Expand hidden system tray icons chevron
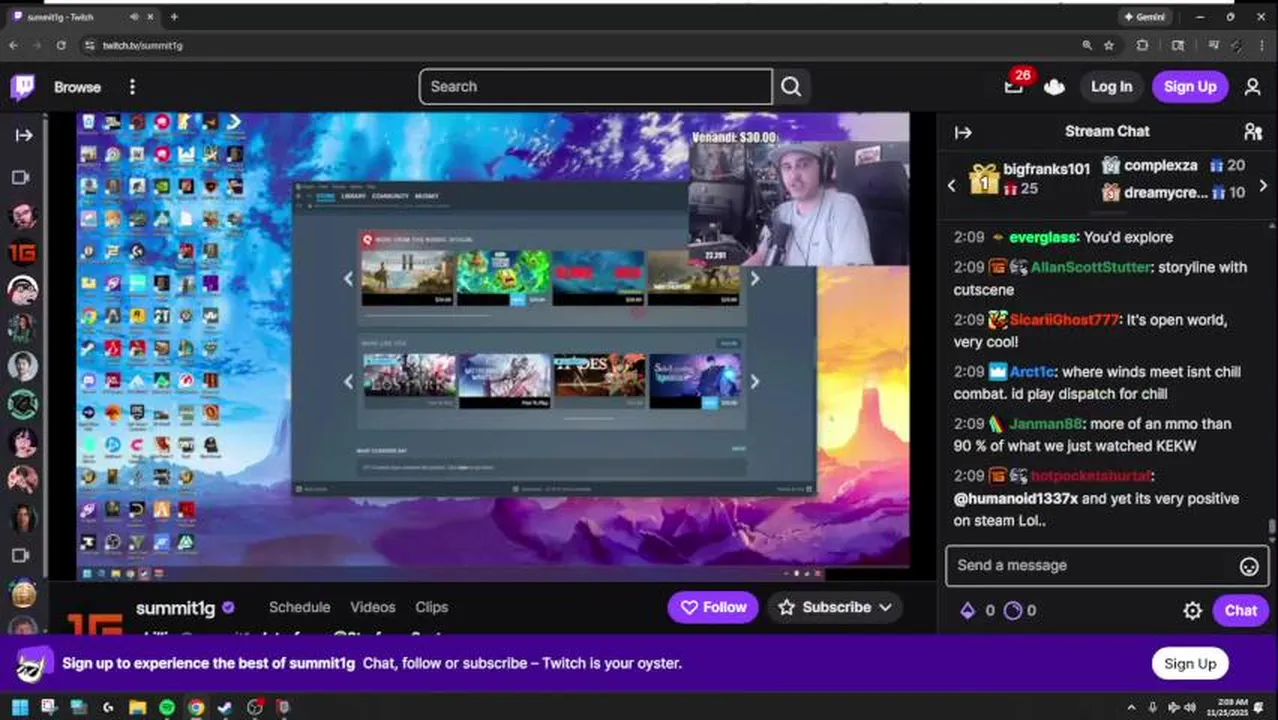Image resolution: width=1278 pixels, height=720 pixels. point(1132,707)
